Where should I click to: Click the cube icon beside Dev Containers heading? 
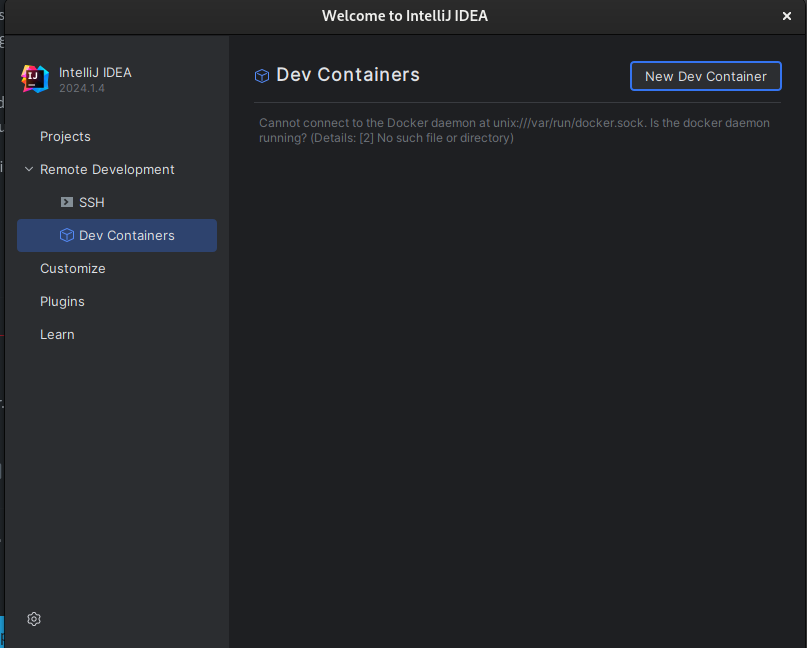(x=262, y=76)
